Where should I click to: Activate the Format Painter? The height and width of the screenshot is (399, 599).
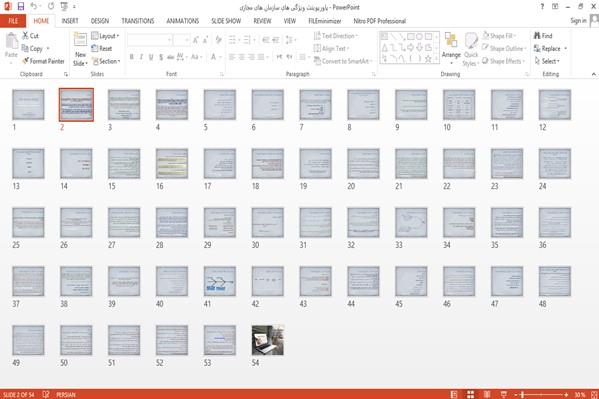coord(43,61)
